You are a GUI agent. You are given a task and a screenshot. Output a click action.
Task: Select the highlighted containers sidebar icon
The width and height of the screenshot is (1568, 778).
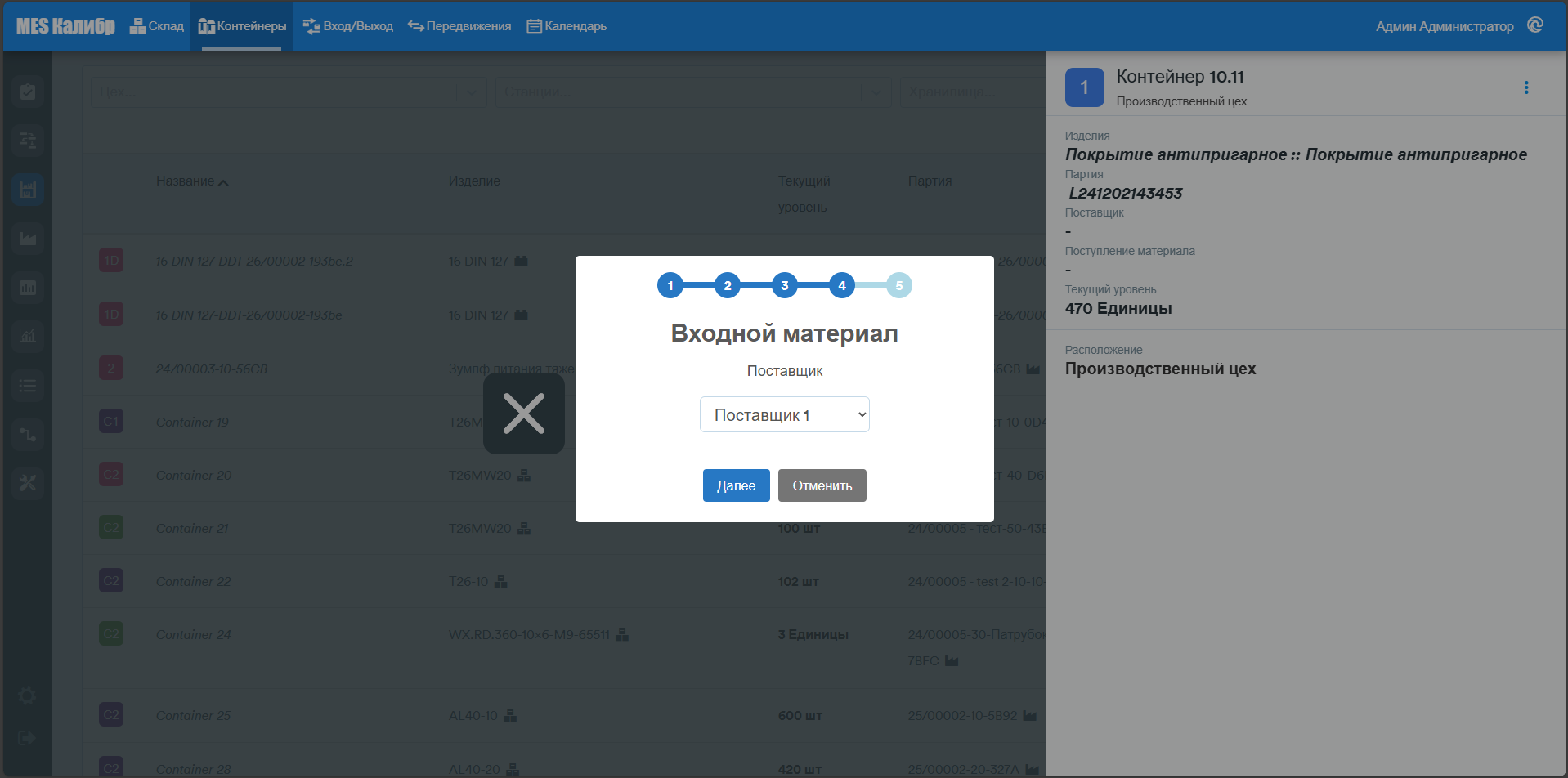28,190
